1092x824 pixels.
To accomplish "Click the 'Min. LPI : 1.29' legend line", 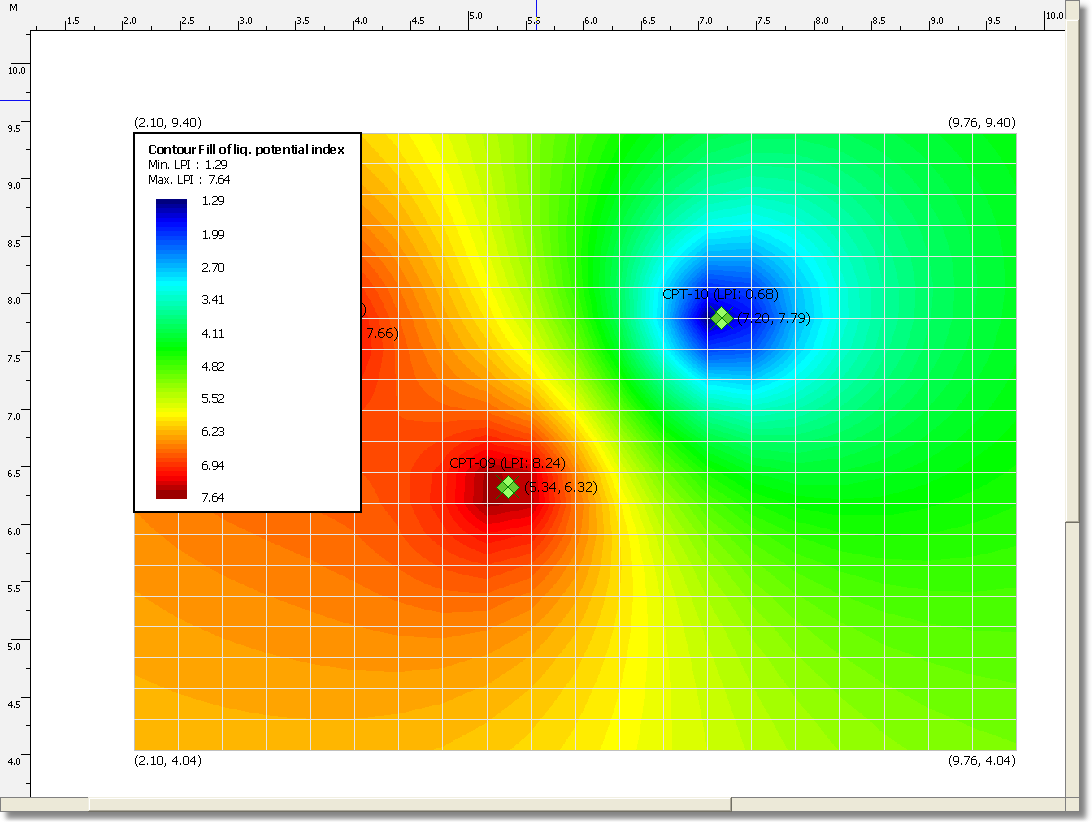I will tap(188, 164).
